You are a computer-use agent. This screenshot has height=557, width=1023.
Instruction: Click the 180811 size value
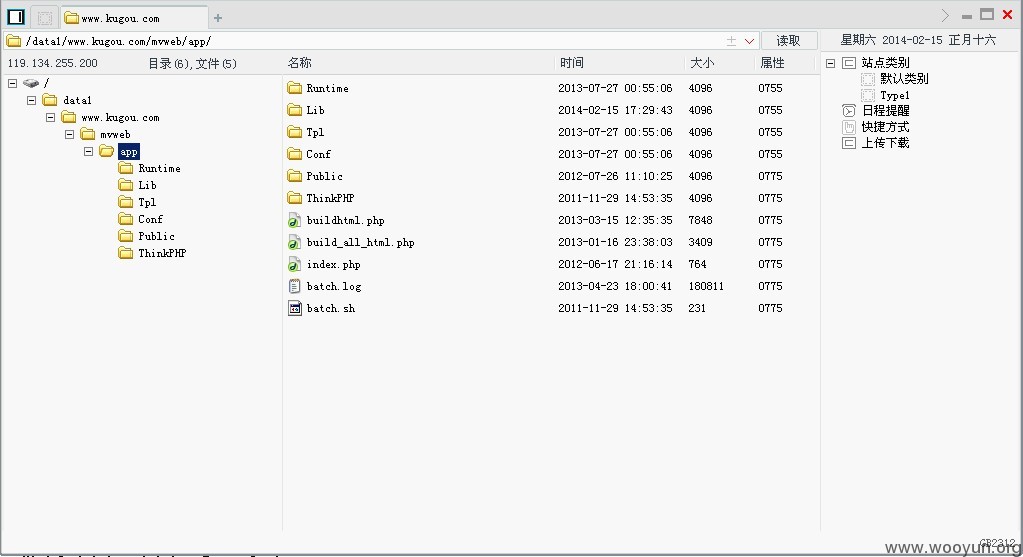(x=706, y=286)
